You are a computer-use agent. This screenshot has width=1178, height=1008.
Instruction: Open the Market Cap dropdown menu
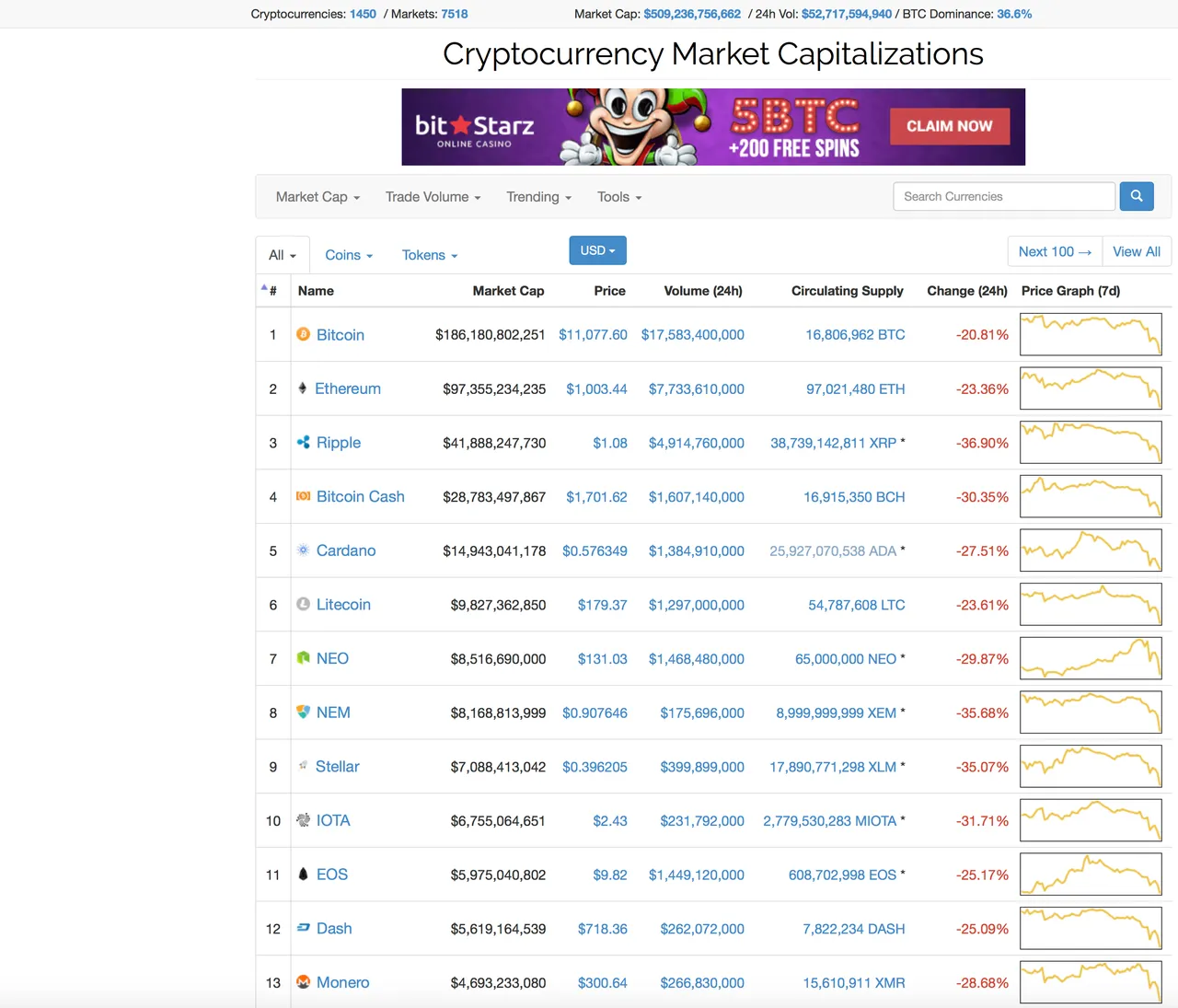(x=318, y=197)
